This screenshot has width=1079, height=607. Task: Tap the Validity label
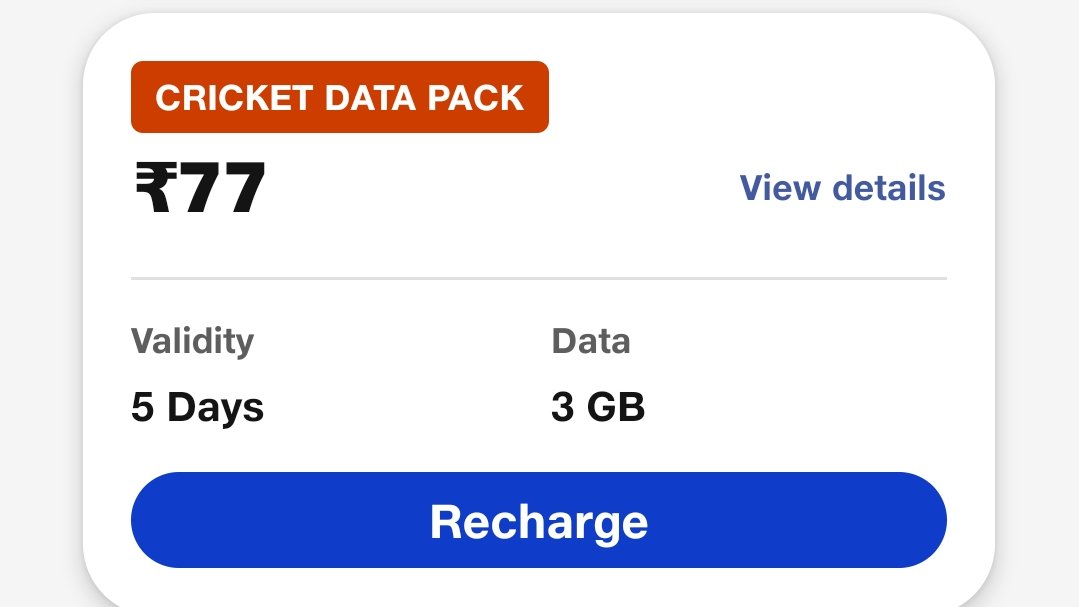192,341
